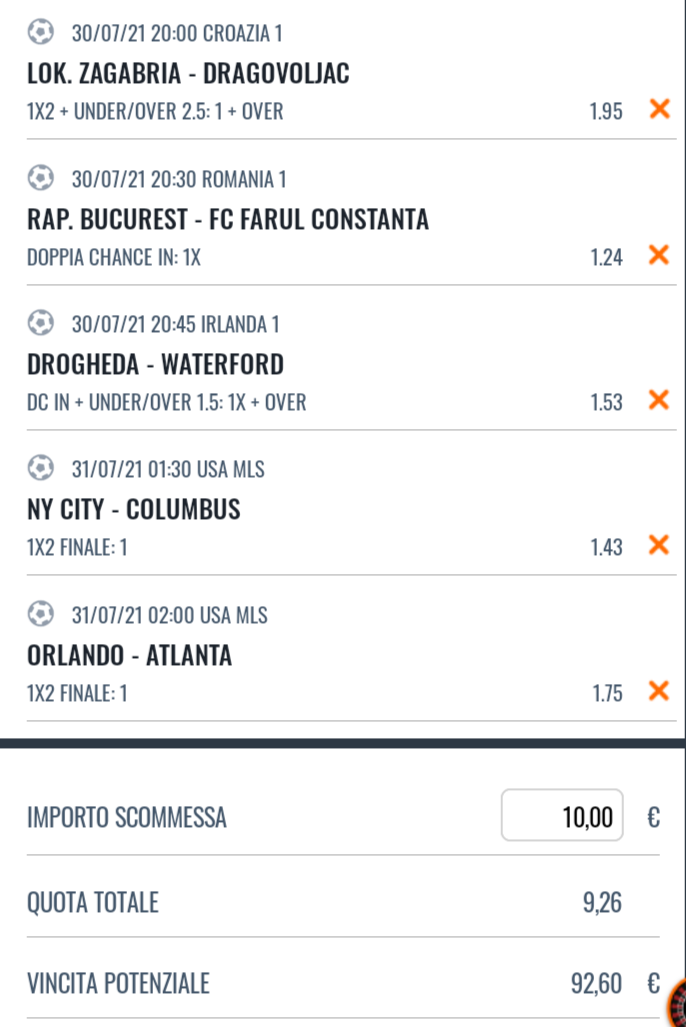Screen dimensions: 686x1027
Task: Click the 1.95 odds value
Action: pyautogui.click(x=606, y=111)
